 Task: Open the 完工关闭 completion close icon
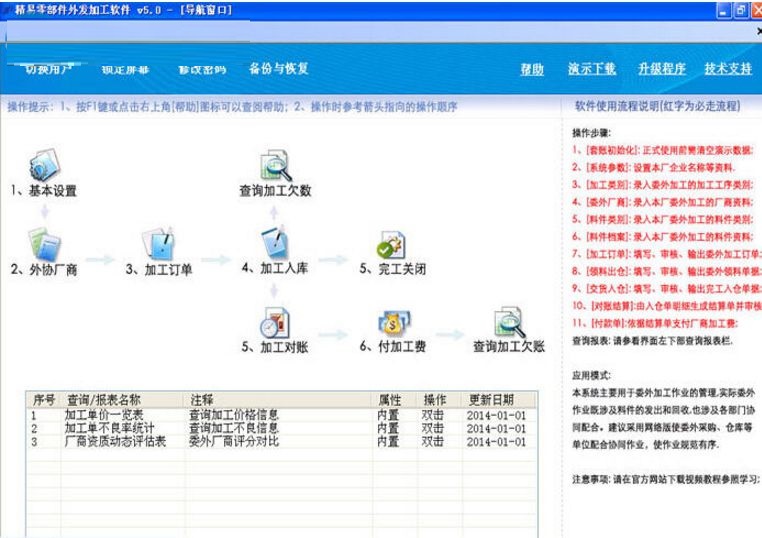(x=392, y=244)
